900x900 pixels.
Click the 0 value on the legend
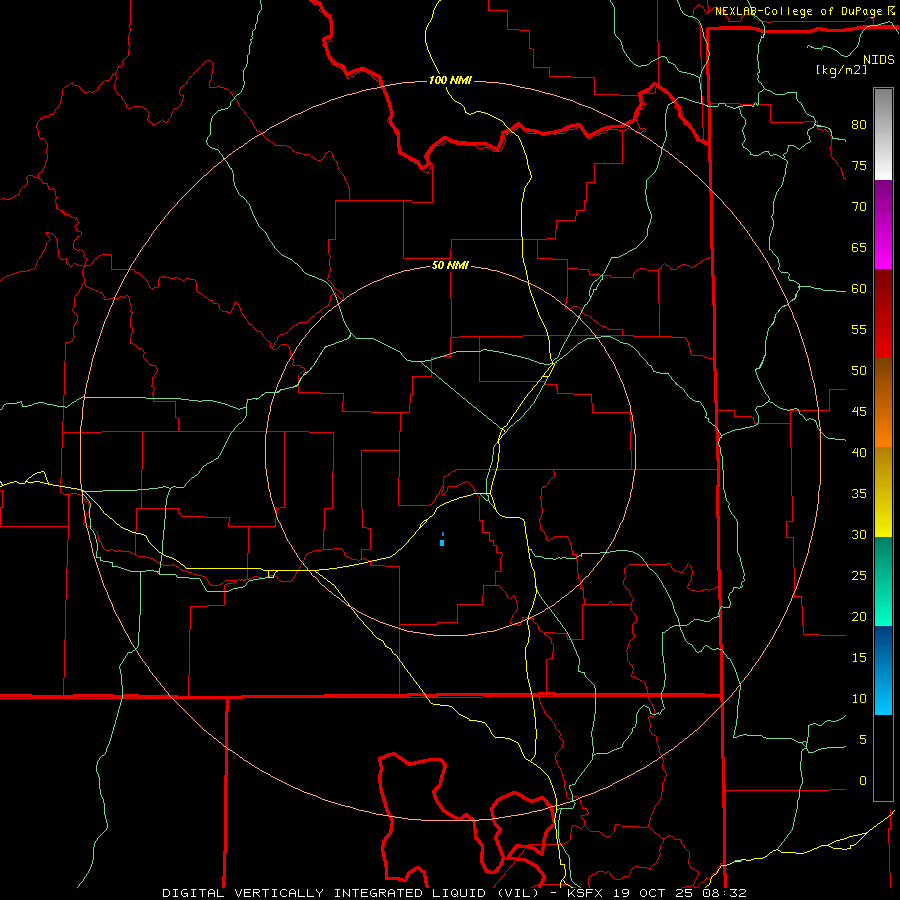[x=863, y=781]
